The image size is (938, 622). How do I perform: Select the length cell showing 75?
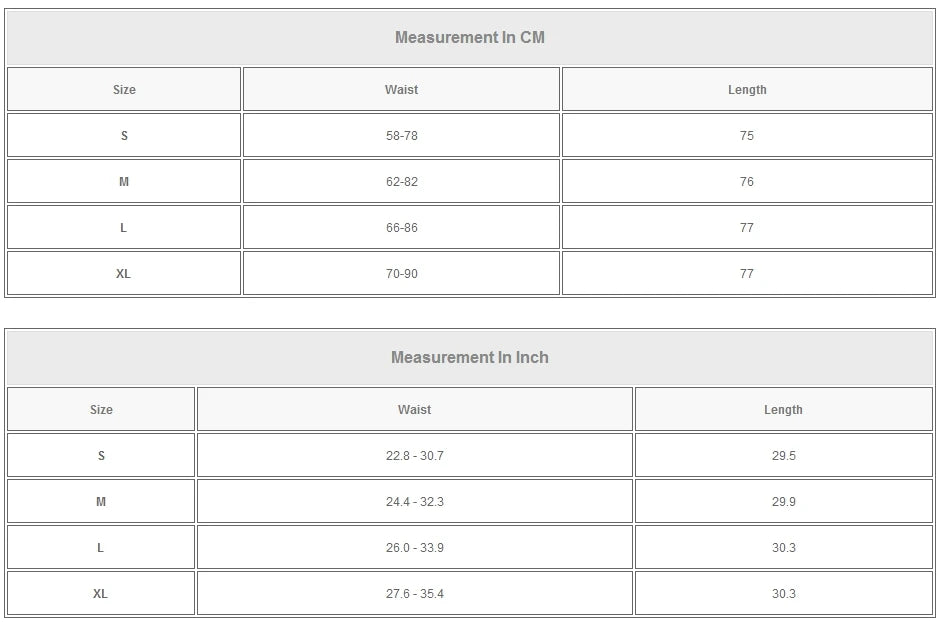click(746, 136)
